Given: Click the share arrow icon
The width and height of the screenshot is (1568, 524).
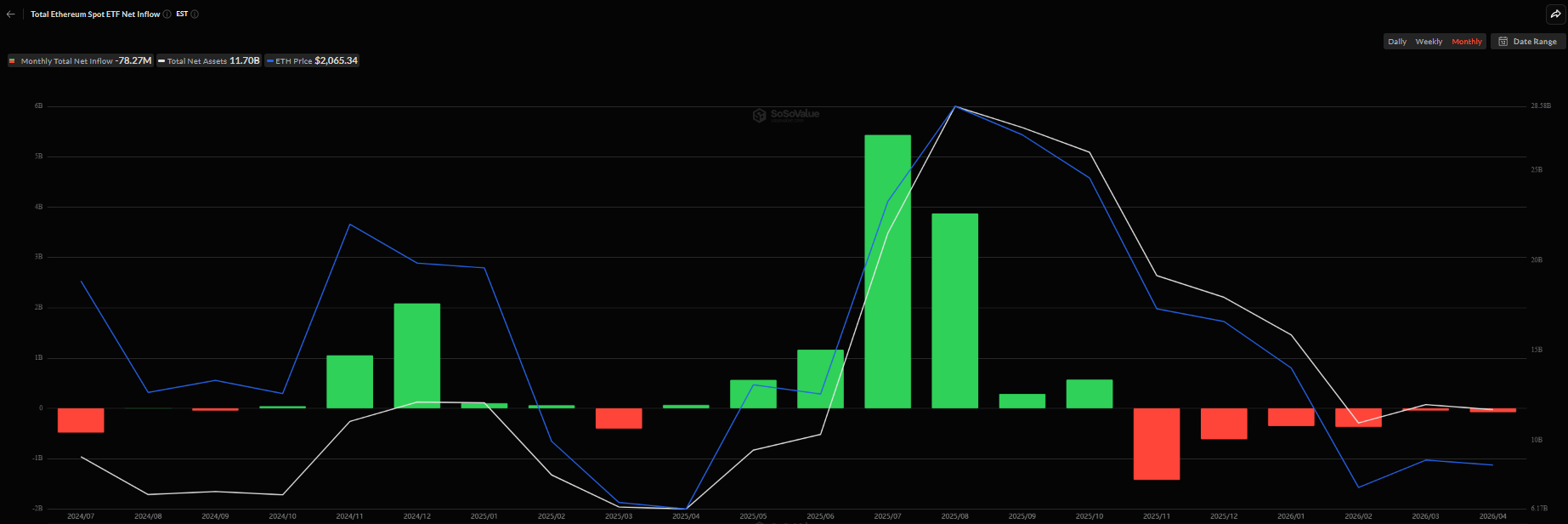Looking at the screenshot, I should tap(1555, 14).
